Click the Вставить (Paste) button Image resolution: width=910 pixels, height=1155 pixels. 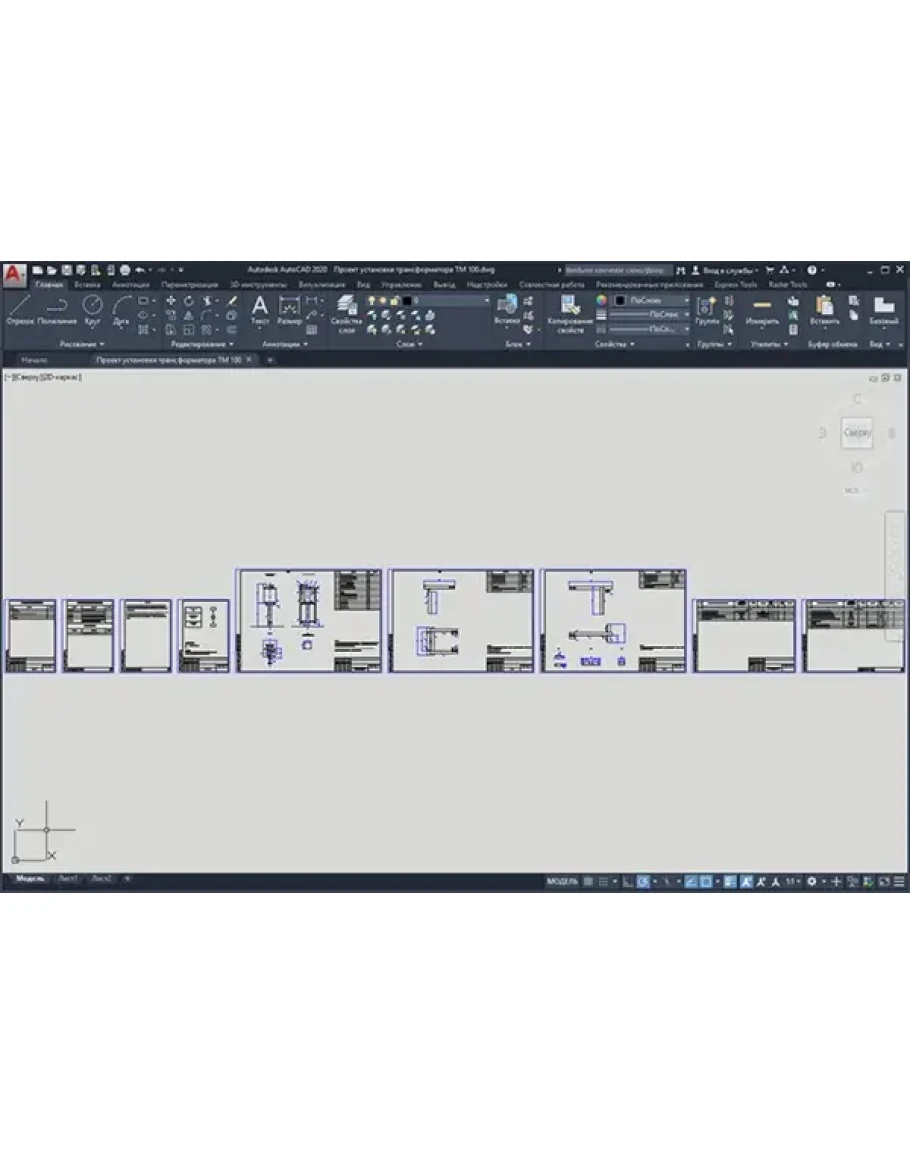click(825, 308)
